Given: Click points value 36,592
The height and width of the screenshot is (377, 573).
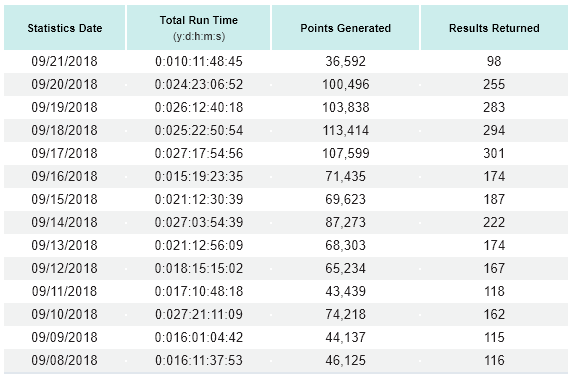Looking at the screenshot, I should click(346, 61).
